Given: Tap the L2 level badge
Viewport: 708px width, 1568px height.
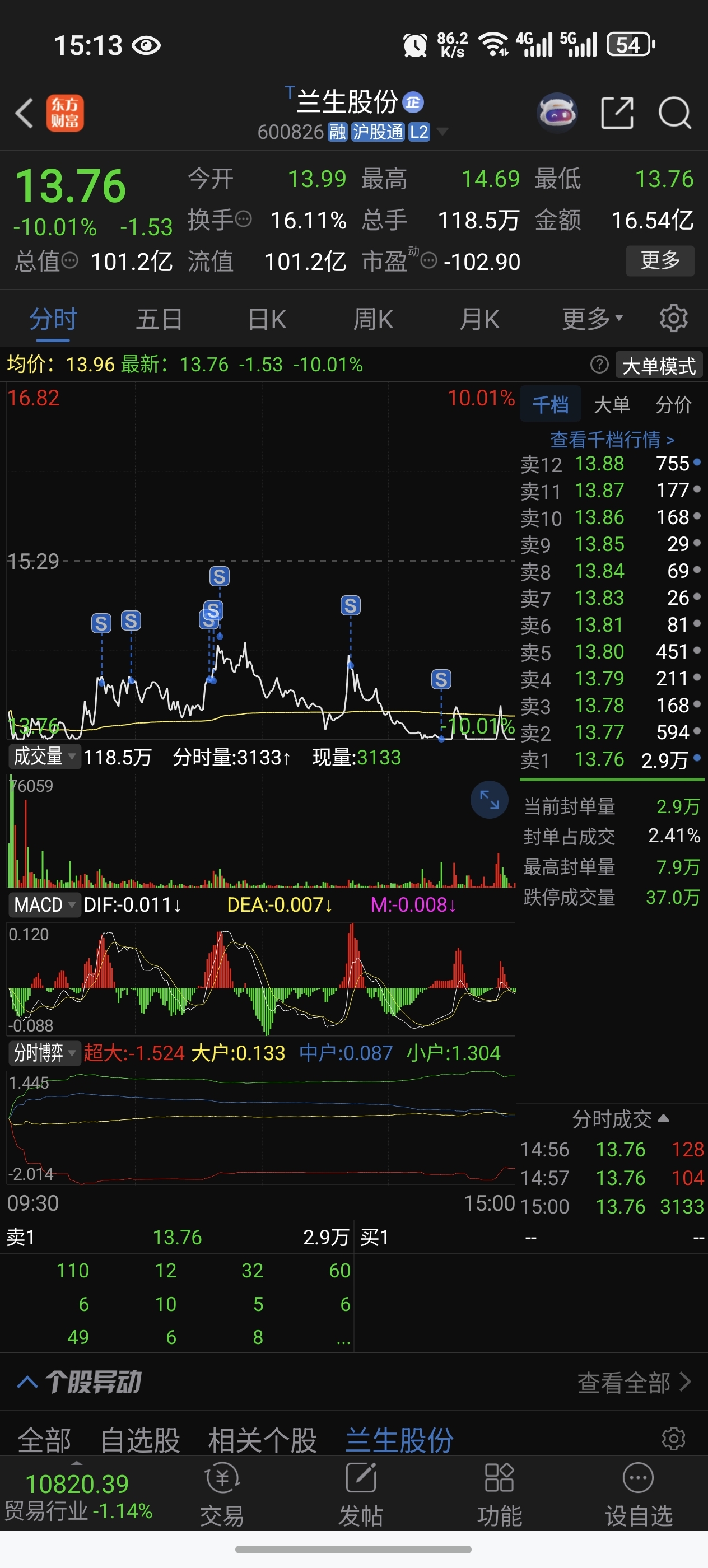Looking at the screenshot, I should (x=419, y=132).
